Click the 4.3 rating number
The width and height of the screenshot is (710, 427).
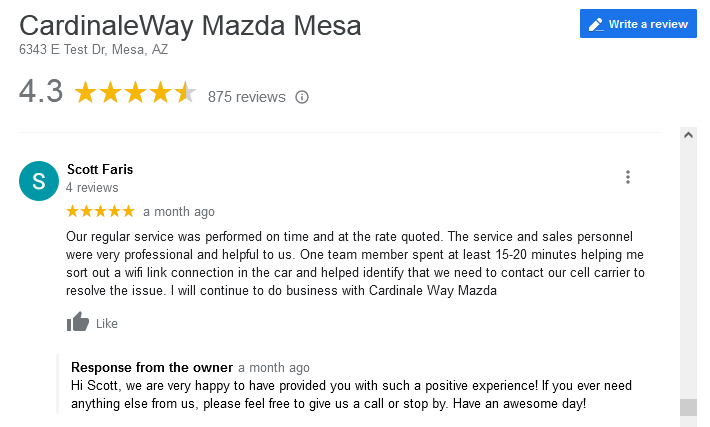[x=41, y=92]
